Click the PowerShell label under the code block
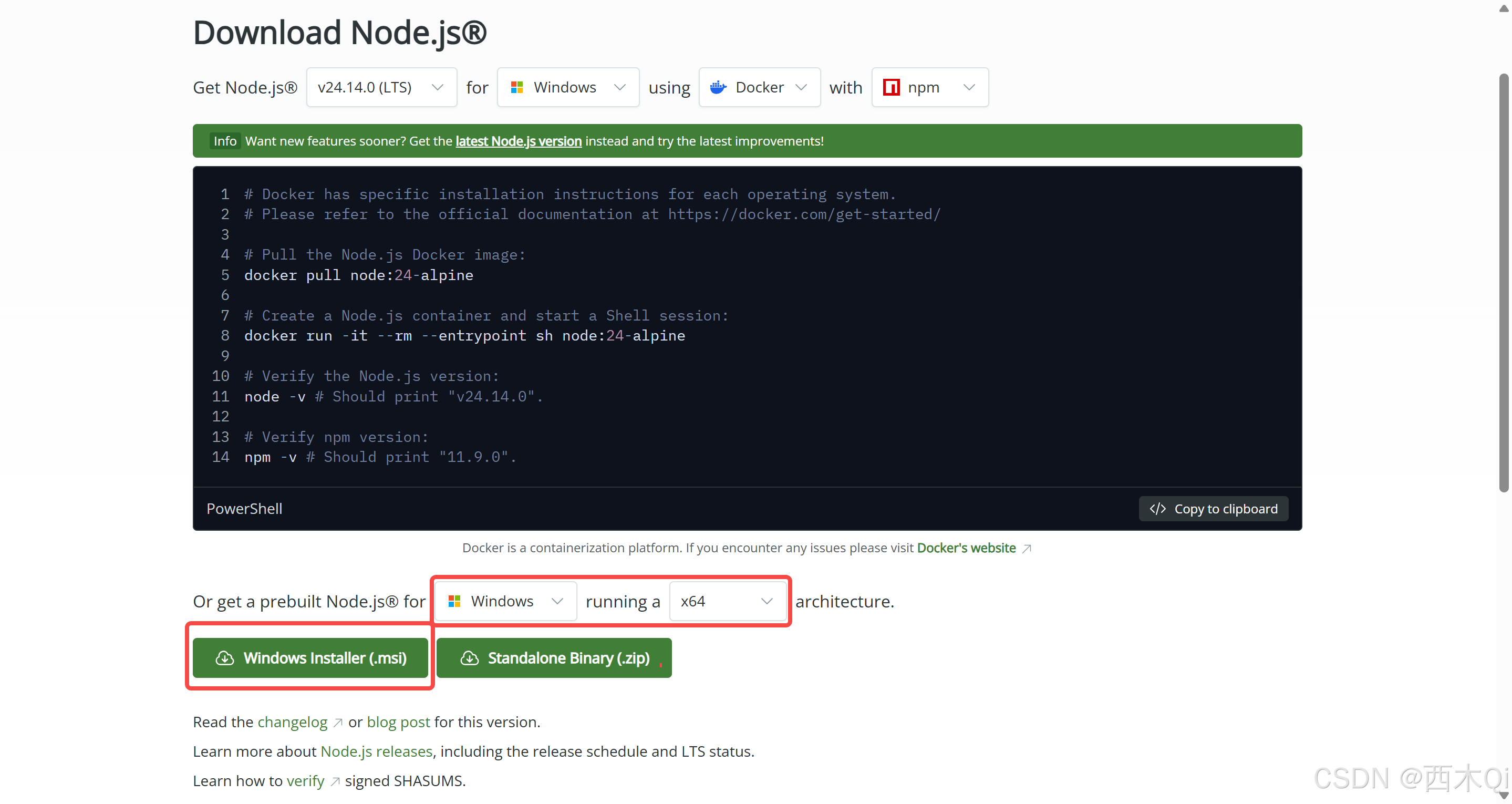 pos(244,509)
